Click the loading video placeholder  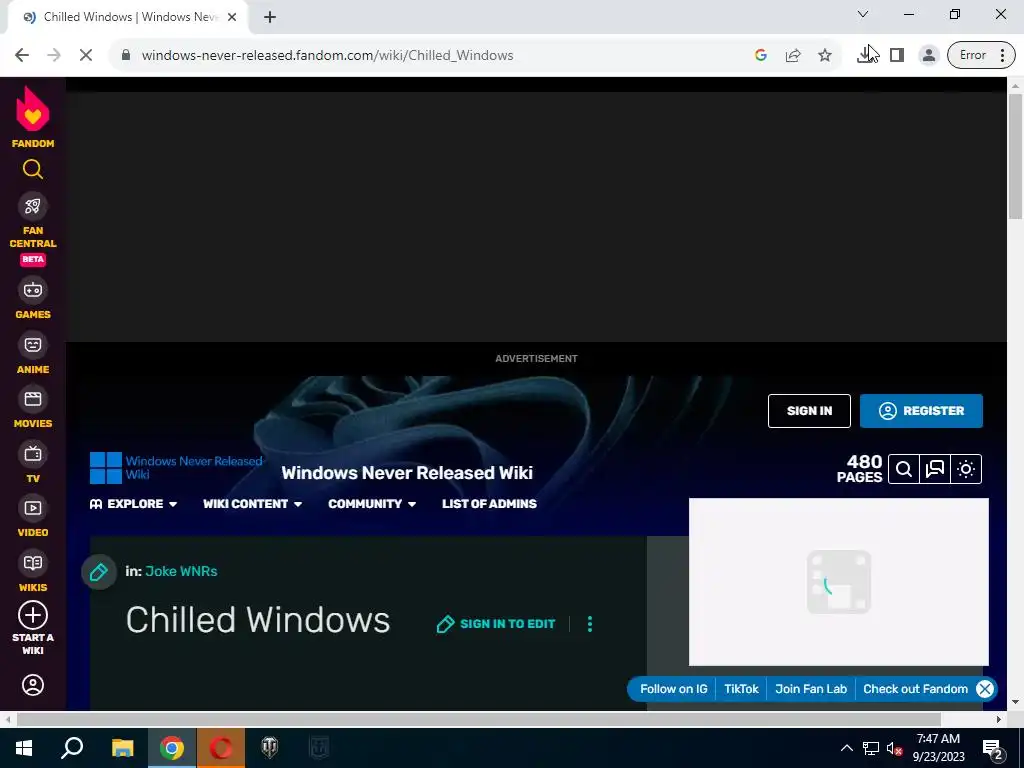(839, 582)
